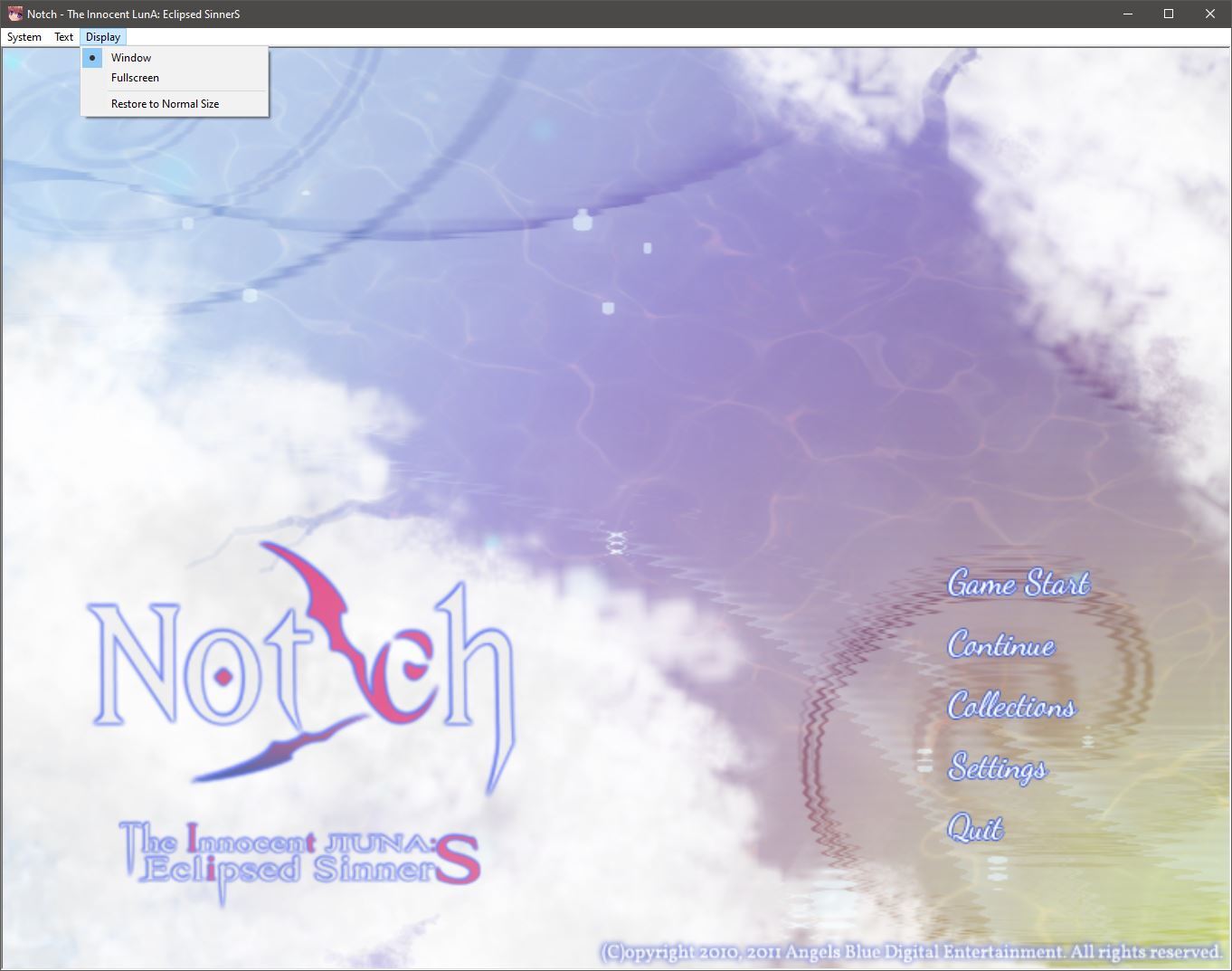The height and width of the screenshot is (971, 1232).
Task: Open the game Settings
Action: (997, 767)
